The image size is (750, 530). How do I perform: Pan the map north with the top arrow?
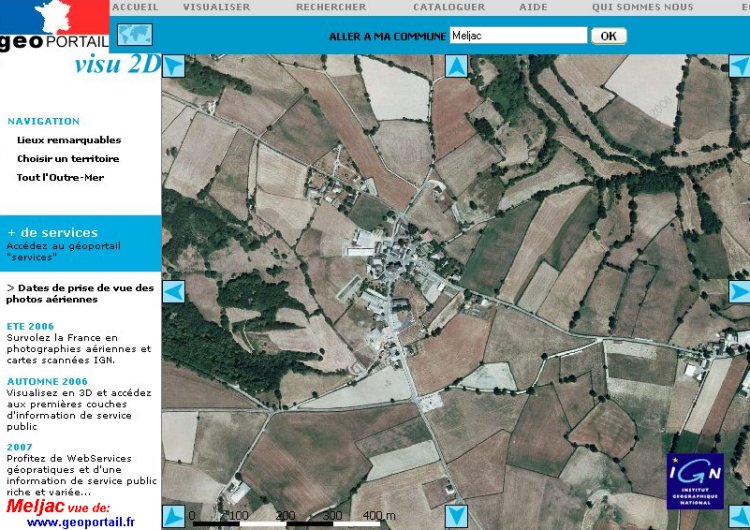pos(456,66)
